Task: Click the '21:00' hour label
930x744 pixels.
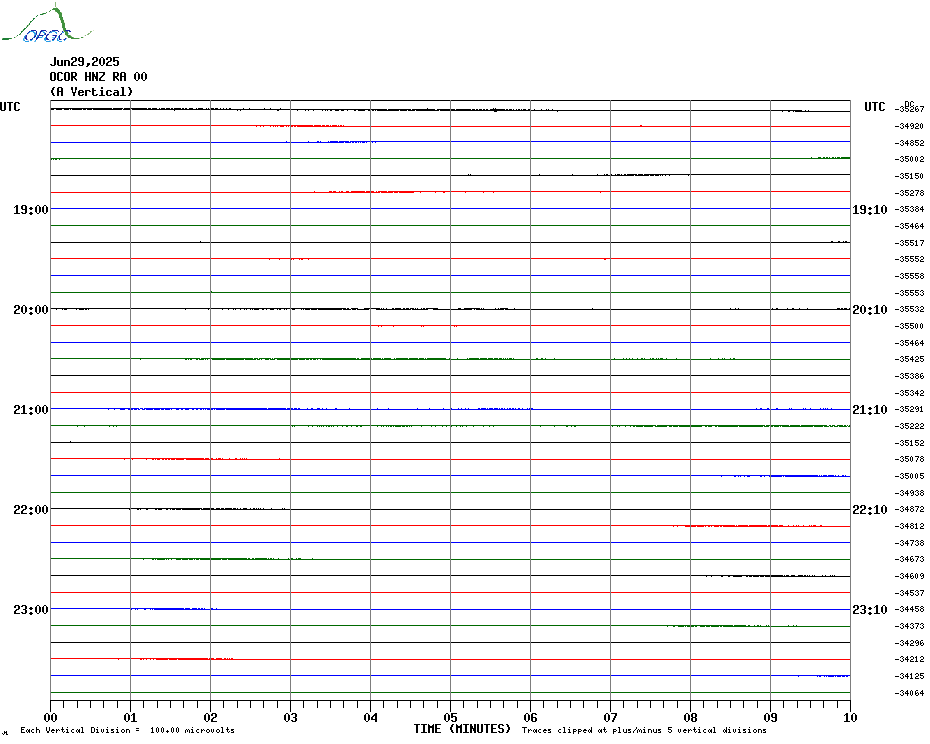Action: 31,410
